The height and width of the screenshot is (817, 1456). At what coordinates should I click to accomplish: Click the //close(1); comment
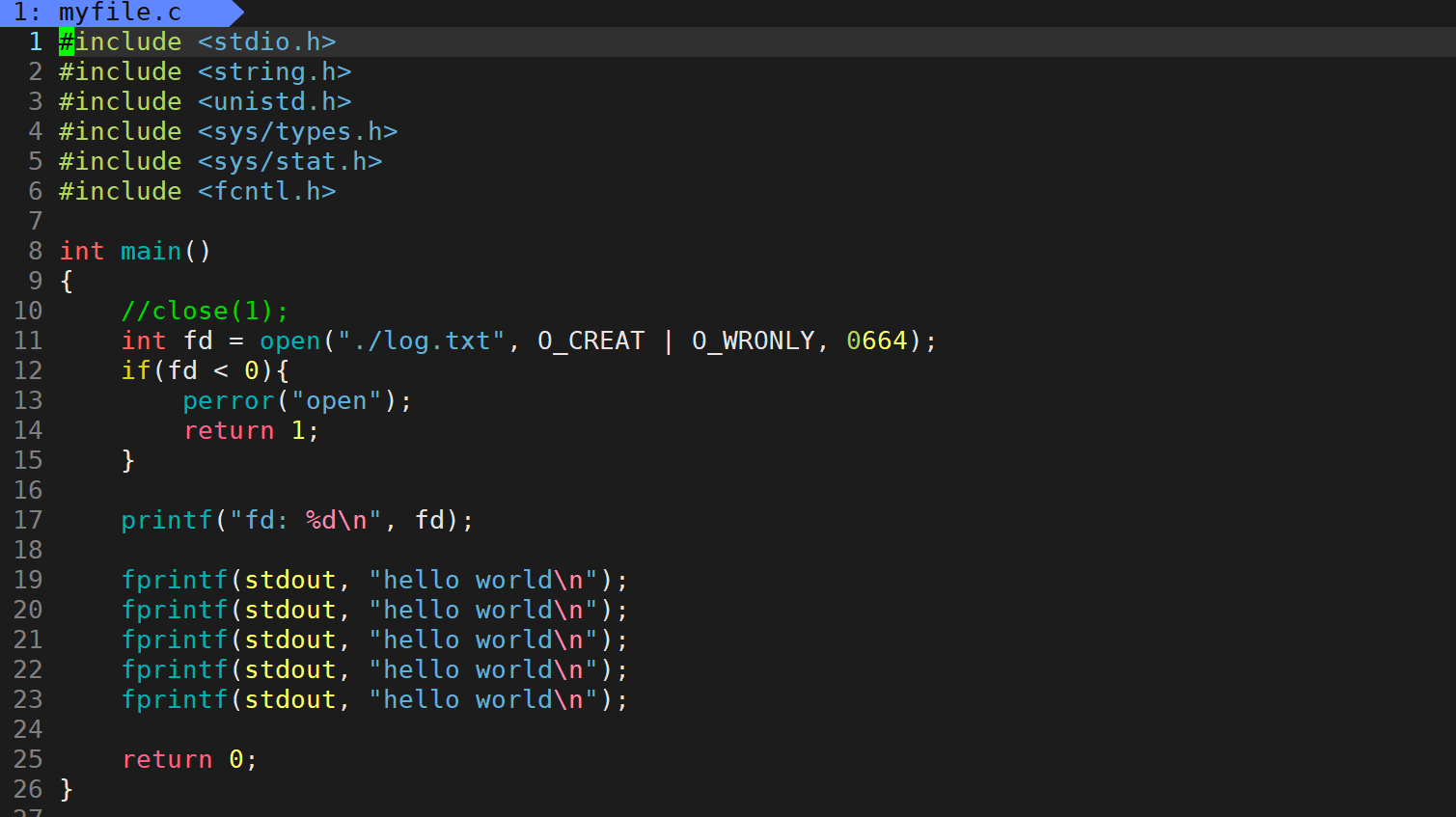click(x=205, y=311)
